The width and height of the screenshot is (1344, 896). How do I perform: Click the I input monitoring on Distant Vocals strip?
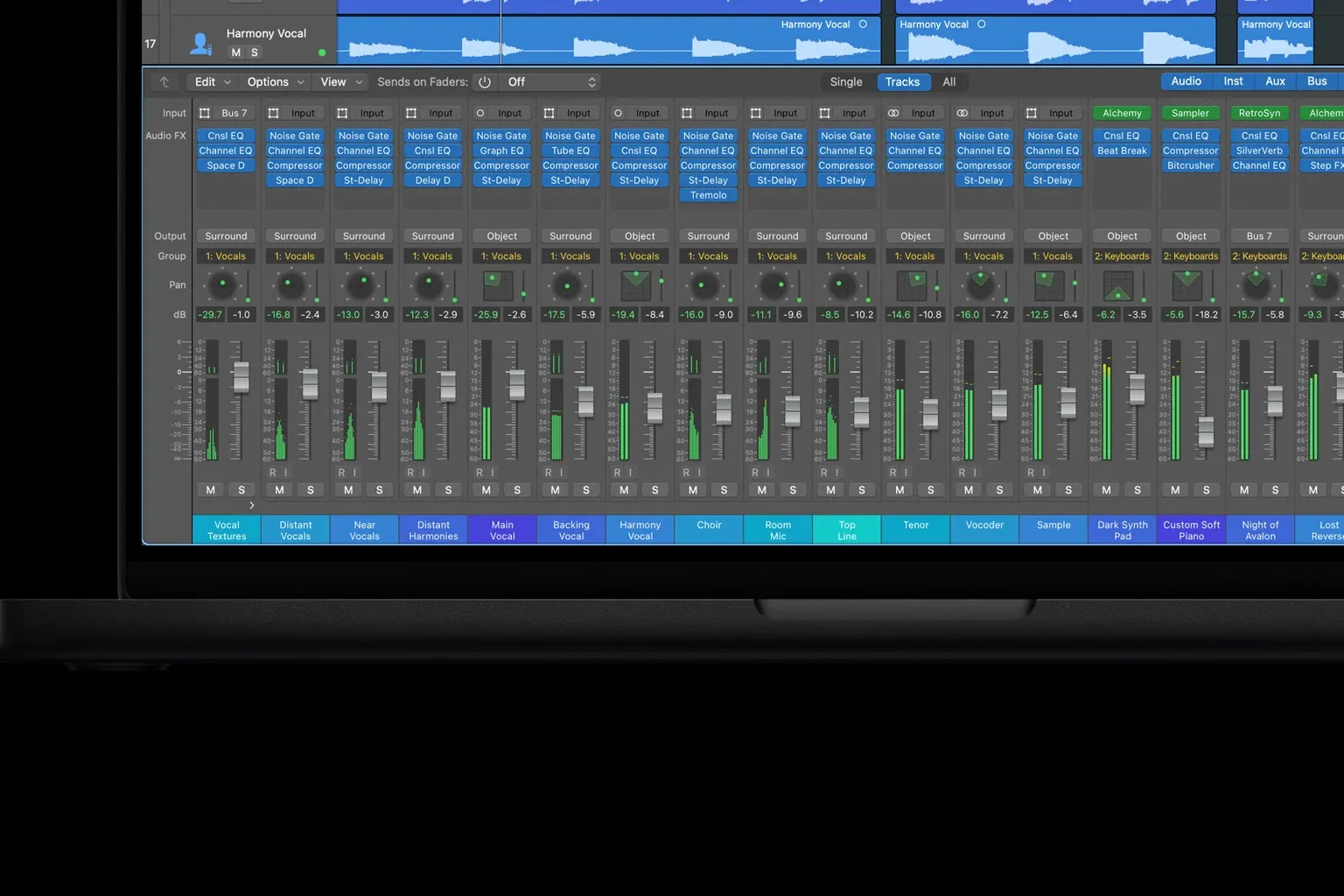point(285,472)
